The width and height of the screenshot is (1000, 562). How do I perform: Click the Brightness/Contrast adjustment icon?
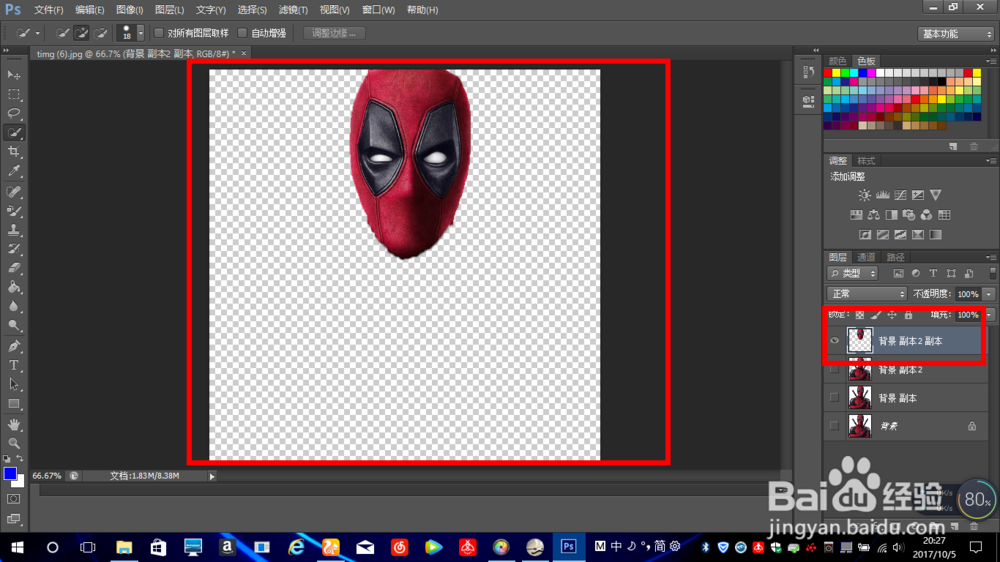(864, 195)
